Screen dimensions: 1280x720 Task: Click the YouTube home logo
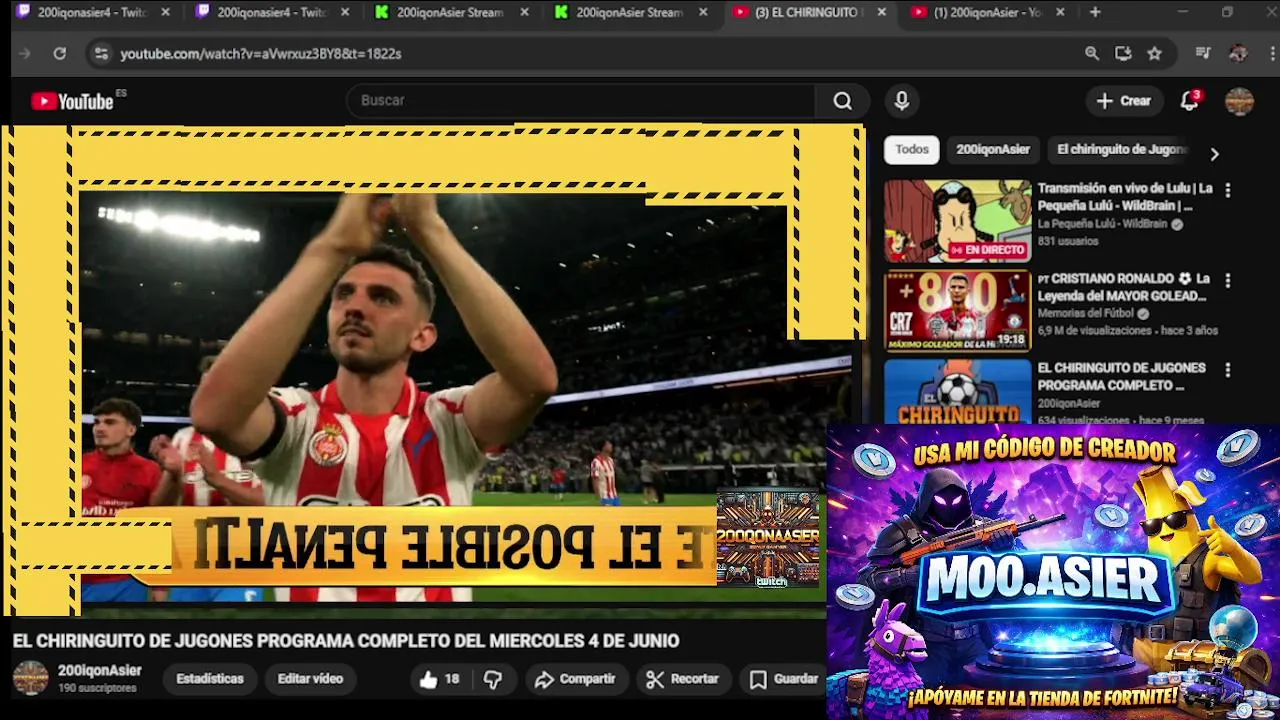click(x=72, y=101)
